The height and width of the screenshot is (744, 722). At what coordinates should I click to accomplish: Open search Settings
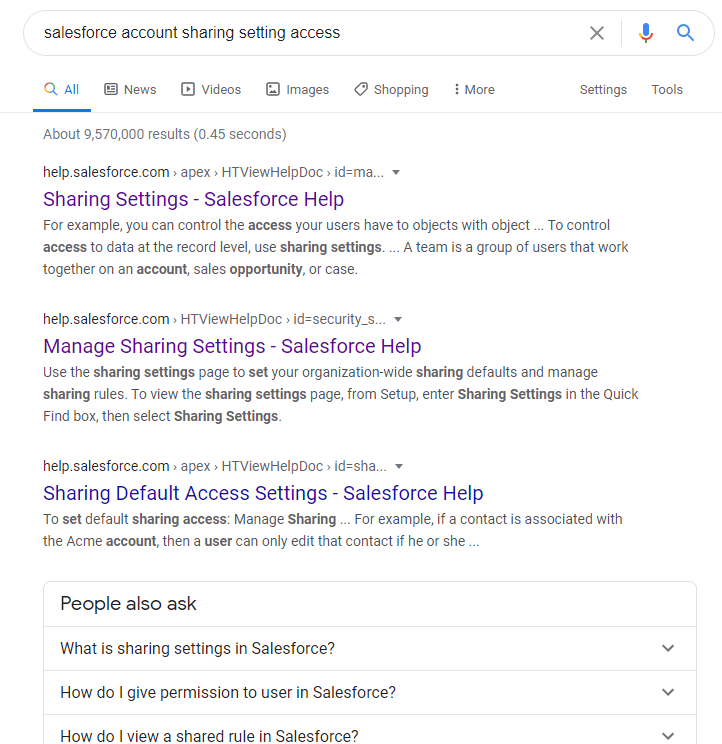coord(603,90)
